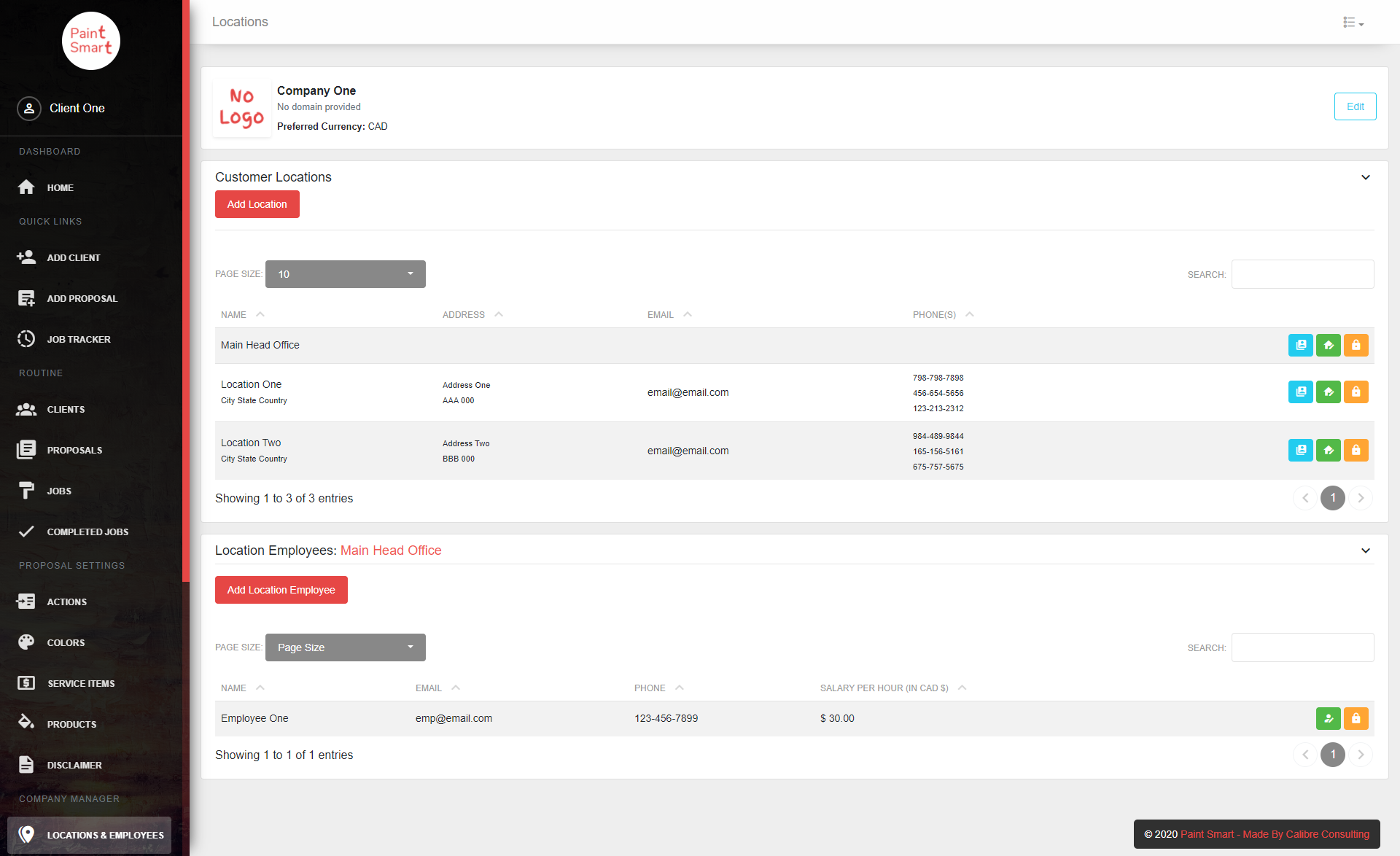
Task: Open Job Tracker from the sidebar
Action: click(x=78, y=339)
